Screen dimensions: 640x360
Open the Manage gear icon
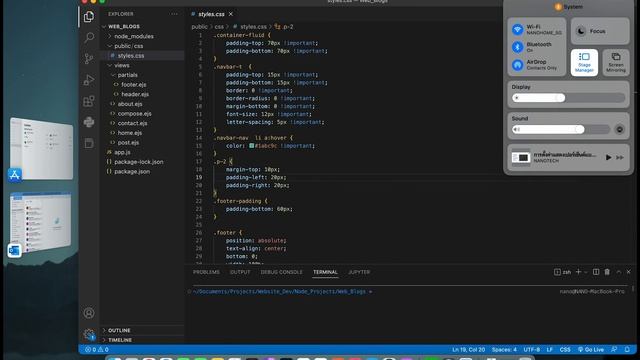[89, 334]
